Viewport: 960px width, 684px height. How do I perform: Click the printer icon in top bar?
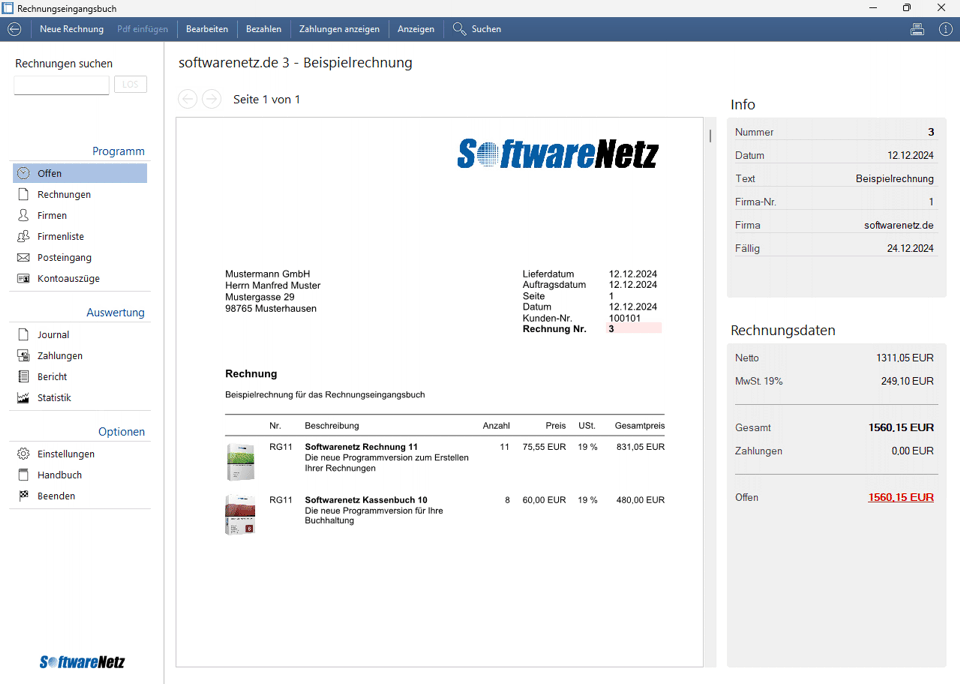[x=917, y=29]
